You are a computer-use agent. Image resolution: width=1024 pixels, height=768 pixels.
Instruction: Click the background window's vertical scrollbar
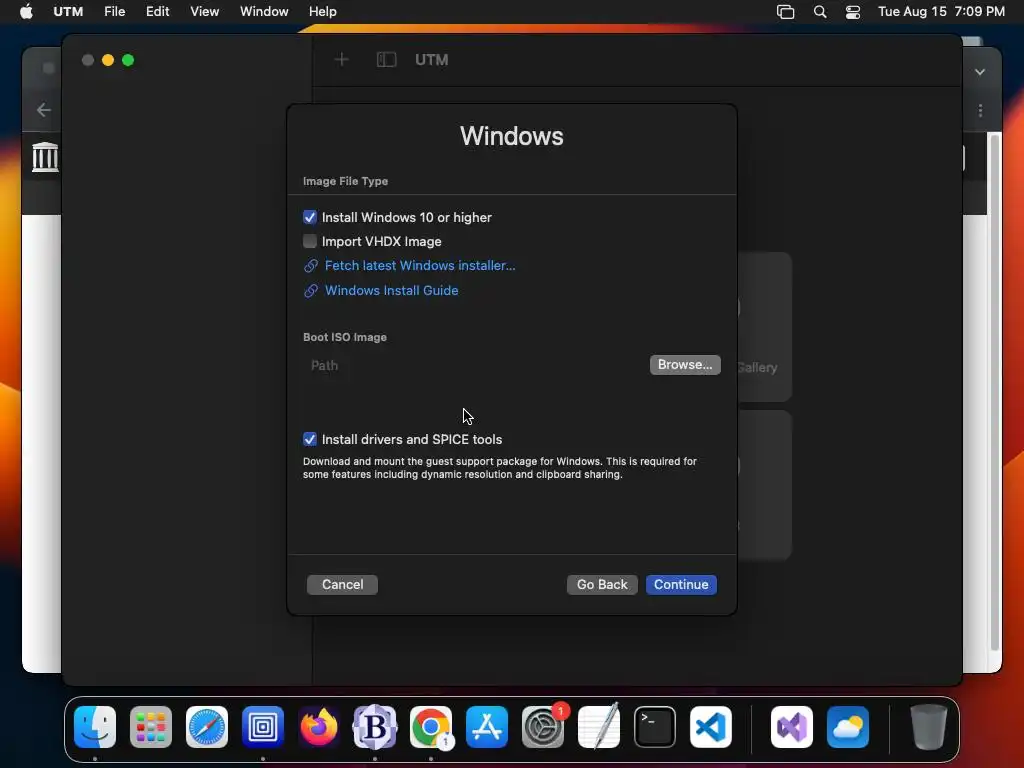995,392
